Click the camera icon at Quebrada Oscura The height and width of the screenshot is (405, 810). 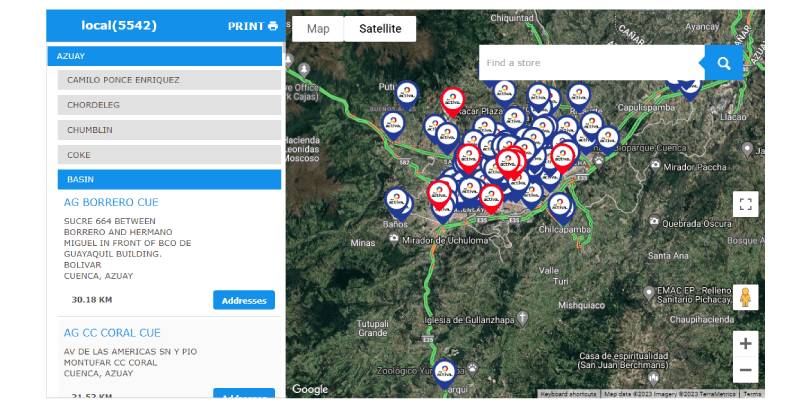point(654,222)
